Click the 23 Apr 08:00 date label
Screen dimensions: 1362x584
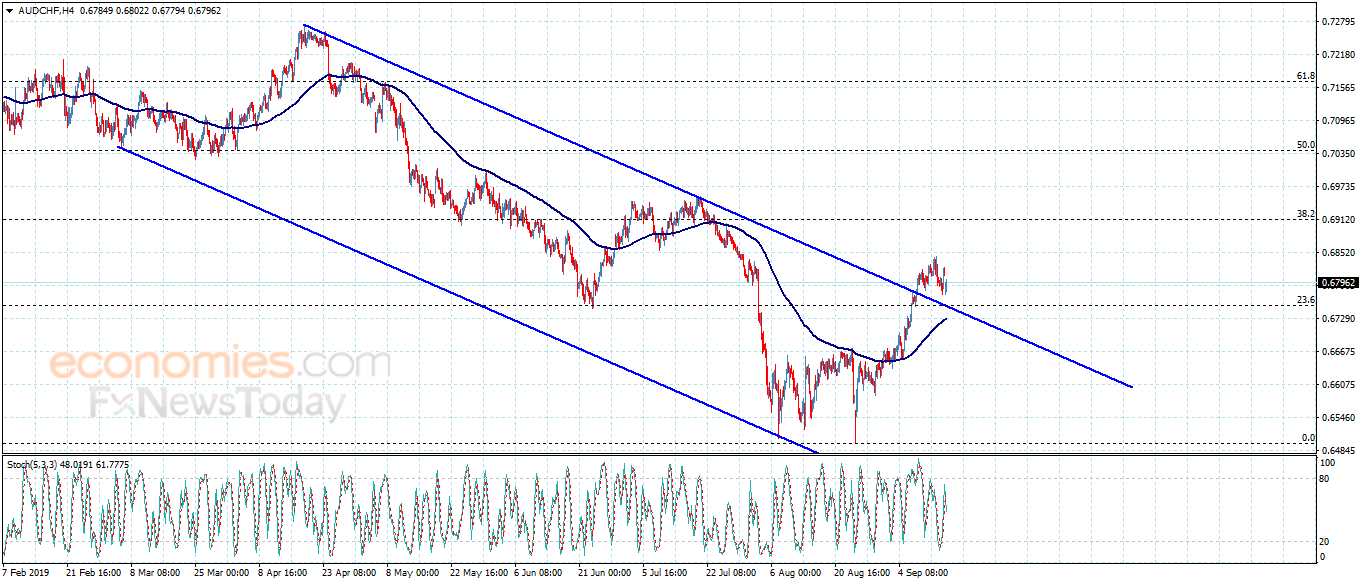pos(352,574)
